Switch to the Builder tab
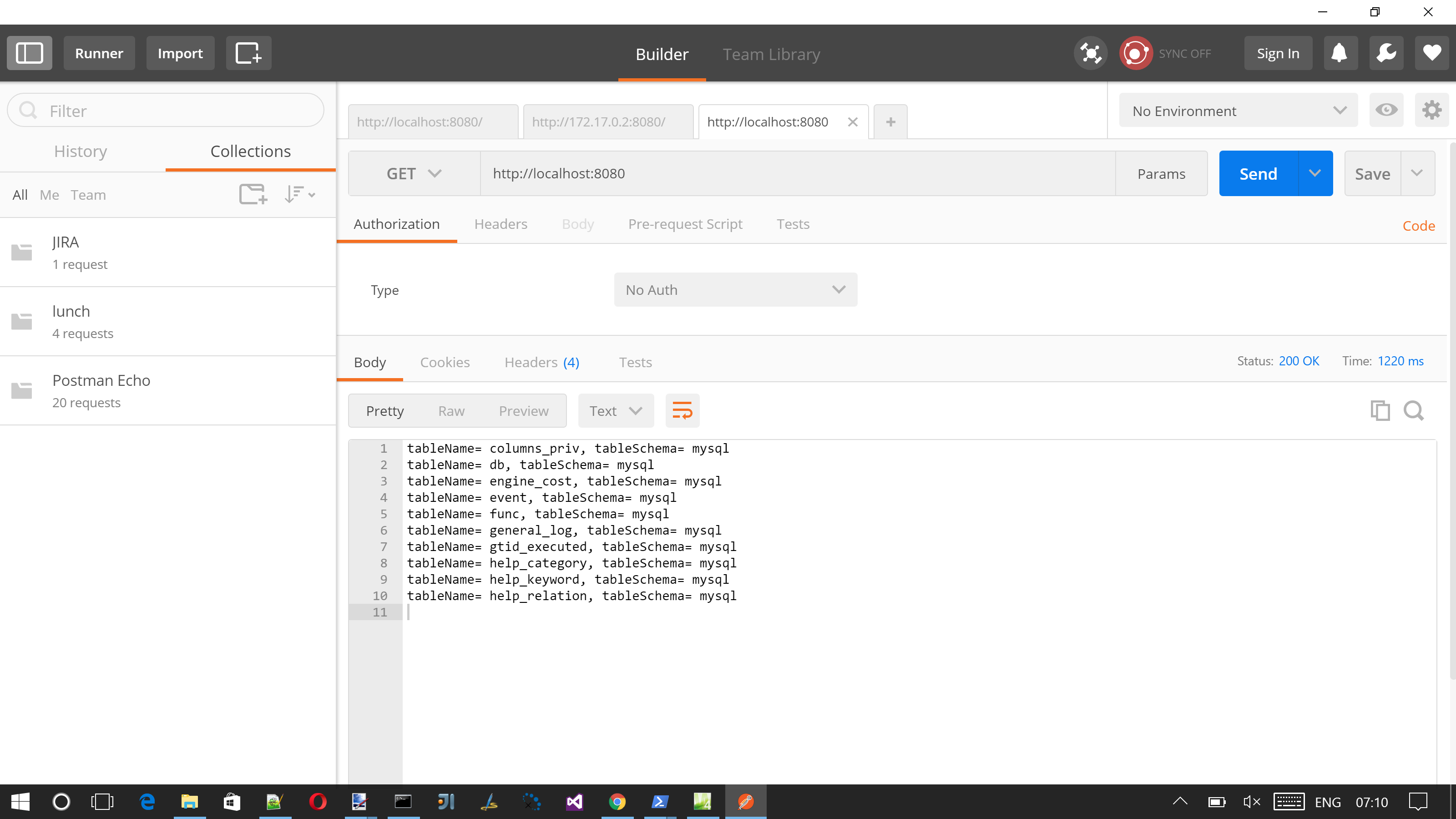 tap(662, 54)
